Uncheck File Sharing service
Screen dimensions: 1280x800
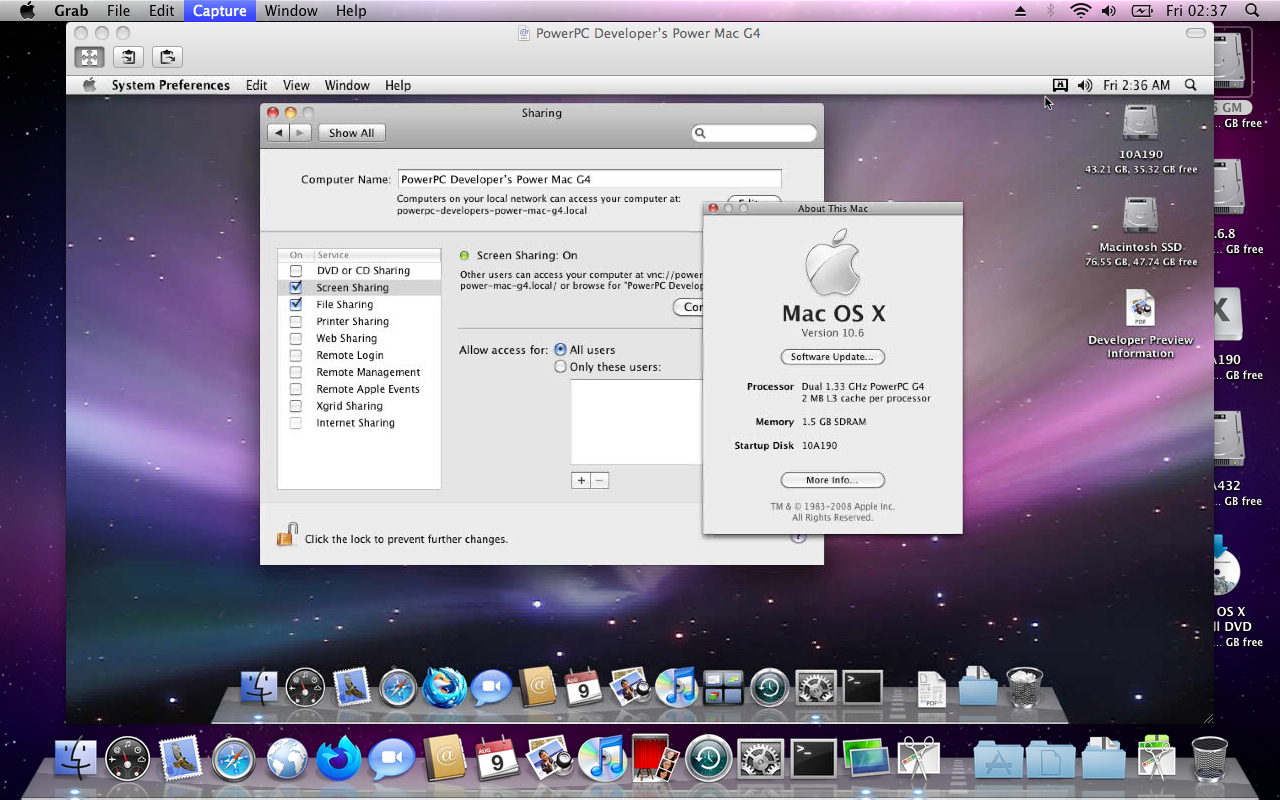[x=296, y=304]
